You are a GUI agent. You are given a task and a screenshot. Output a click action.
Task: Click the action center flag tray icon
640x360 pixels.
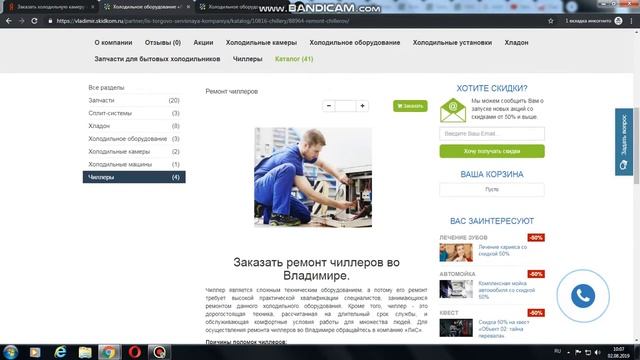[x=578, y=352]
